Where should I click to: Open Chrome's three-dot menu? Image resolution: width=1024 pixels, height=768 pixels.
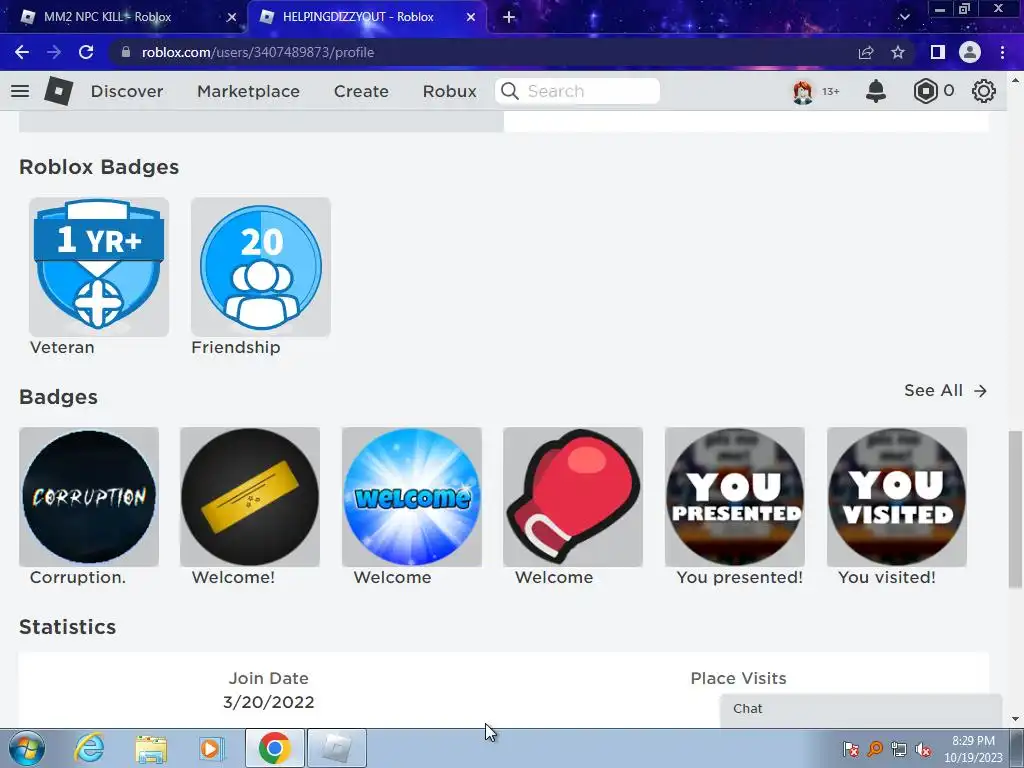click(1002, 52)
